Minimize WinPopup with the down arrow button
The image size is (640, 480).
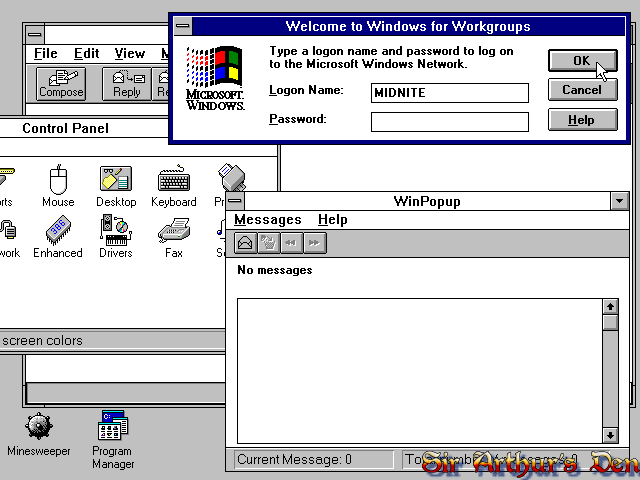(620, 201)
